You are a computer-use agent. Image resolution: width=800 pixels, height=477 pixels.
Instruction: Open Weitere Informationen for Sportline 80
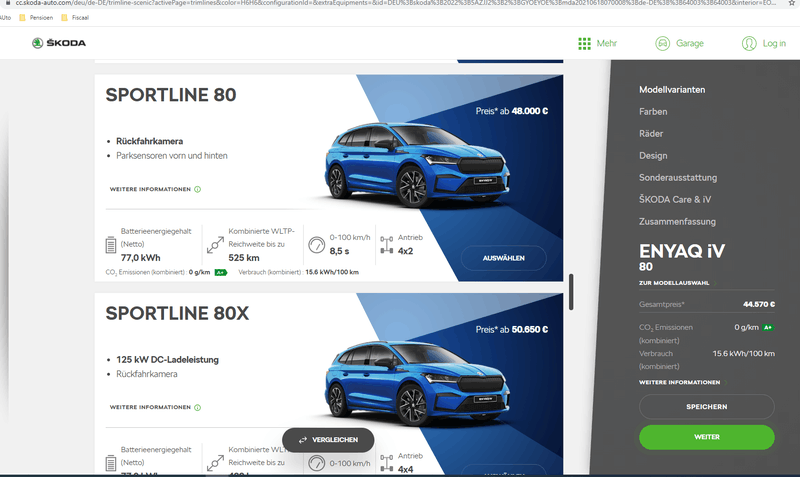click(150, 189)
